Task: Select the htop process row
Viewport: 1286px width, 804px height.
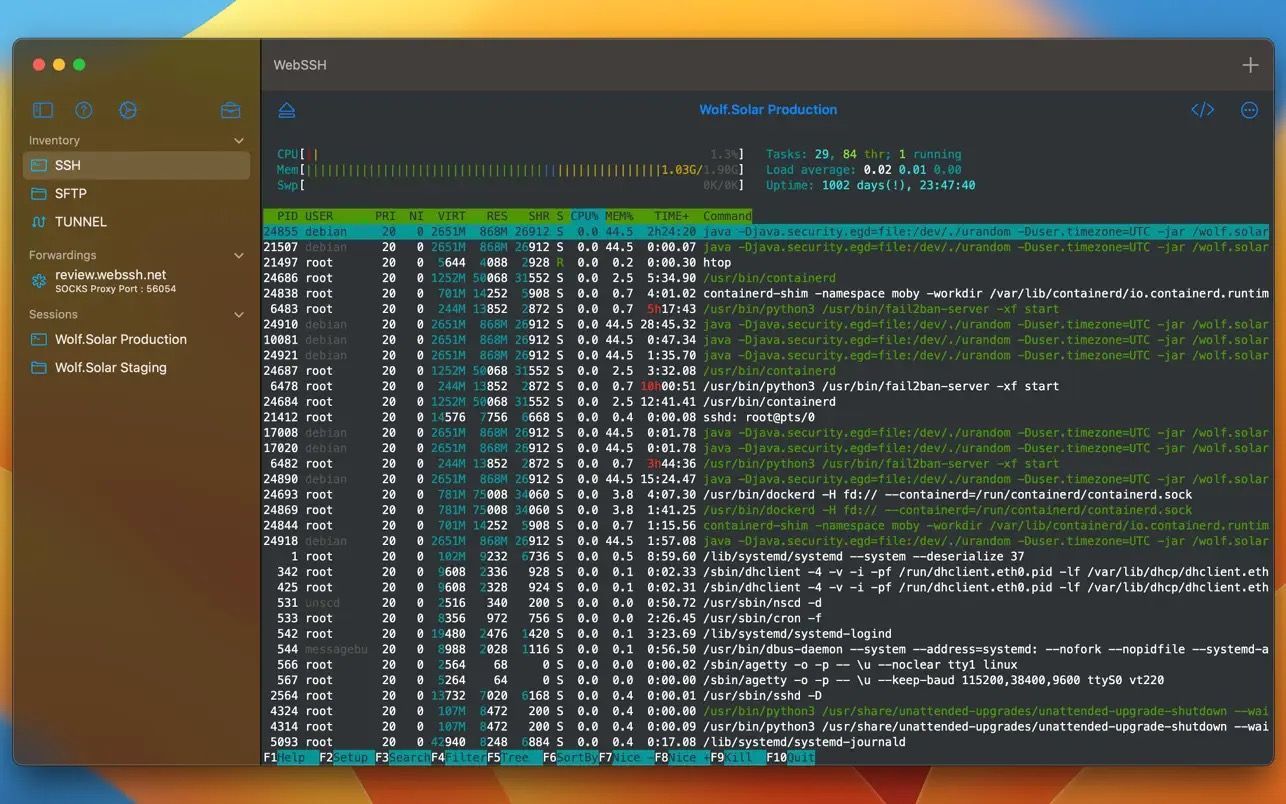Action: tap(766, 263)
